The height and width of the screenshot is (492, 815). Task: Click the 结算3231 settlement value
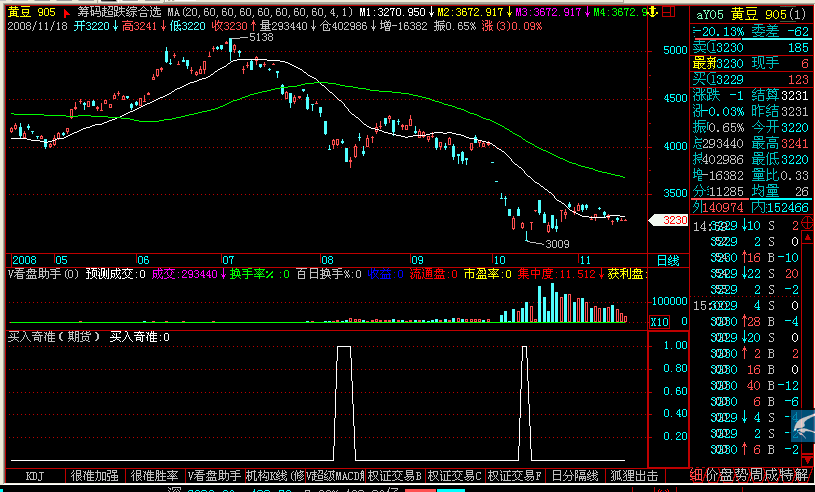pyautogui.click(x=780, y=95)
